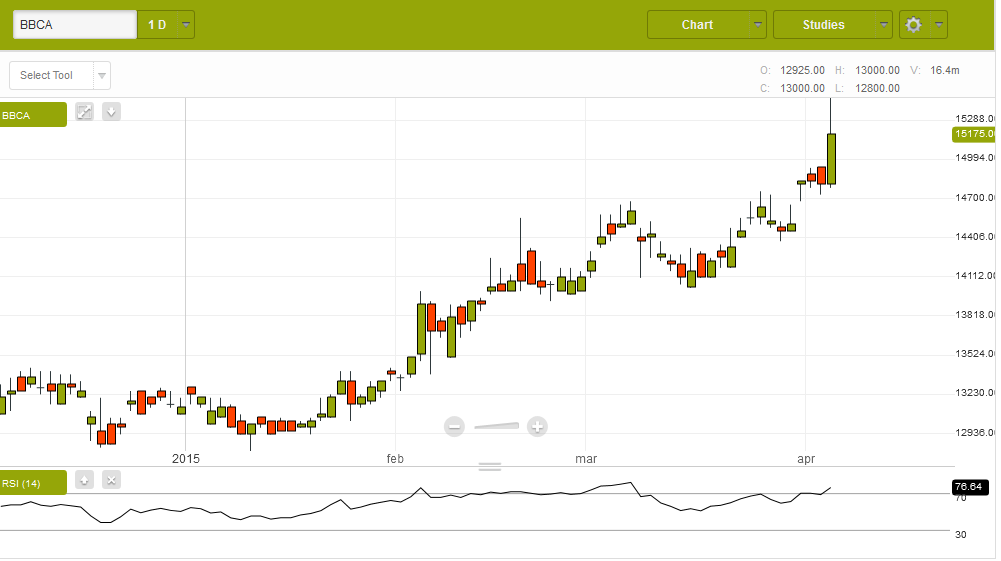Screen dimensions: 1001x561
Task: Open chart settings gear icon
Action: (x=913, y=25)
